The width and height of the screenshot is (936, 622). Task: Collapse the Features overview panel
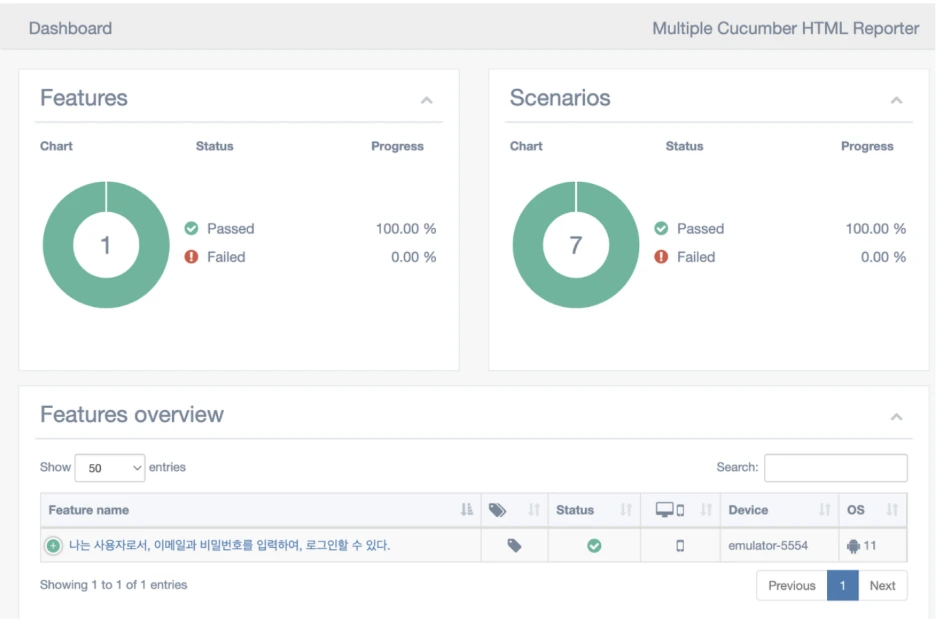[x=896, y=417]
